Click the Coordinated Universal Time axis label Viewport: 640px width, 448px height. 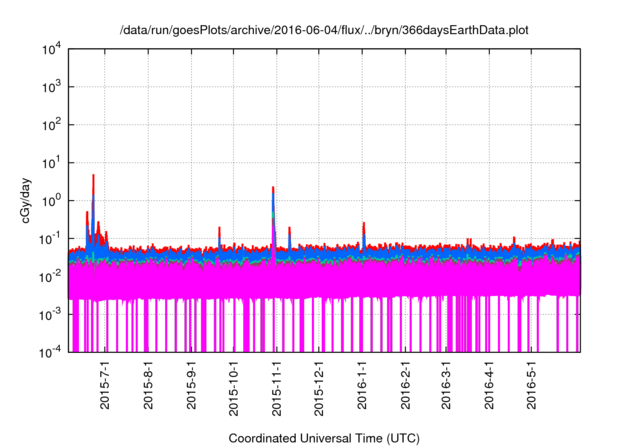pos(324,438)
